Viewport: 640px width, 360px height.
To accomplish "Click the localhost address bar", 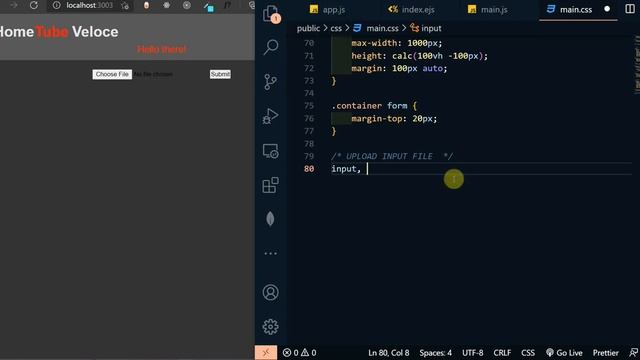I will click(x=89, y=5).
